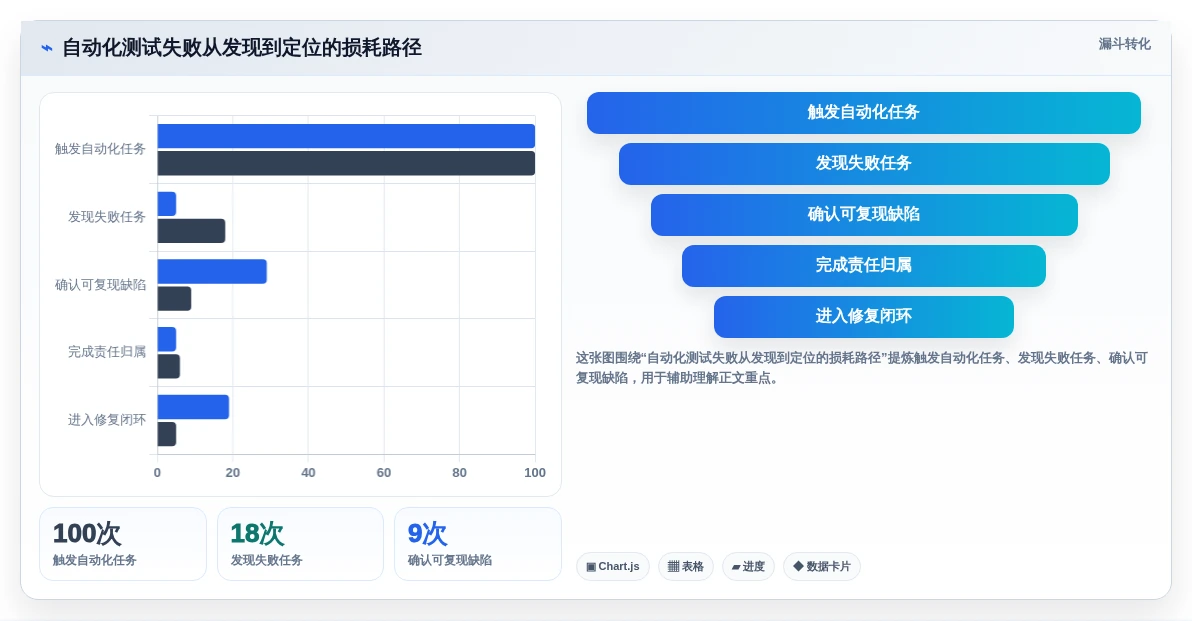Viewport: 1192px width, 621px height.
Task: Click the blue bar for 确认可复现缺陷
Action: coord(212,271)
